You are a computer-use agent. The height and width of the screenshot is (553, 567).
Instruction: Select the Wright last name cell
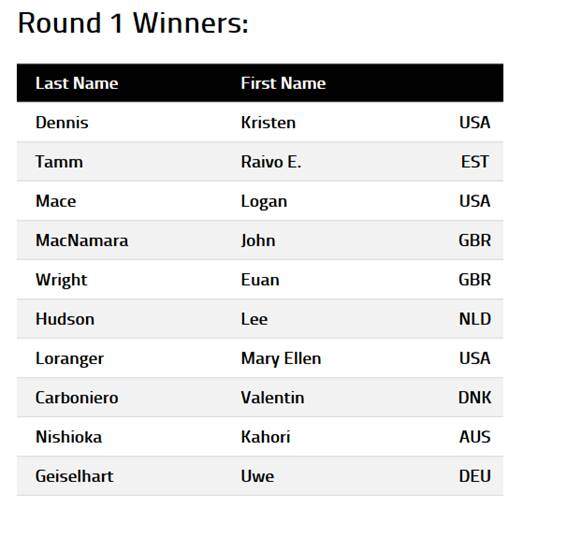click(x=61, y=280)
